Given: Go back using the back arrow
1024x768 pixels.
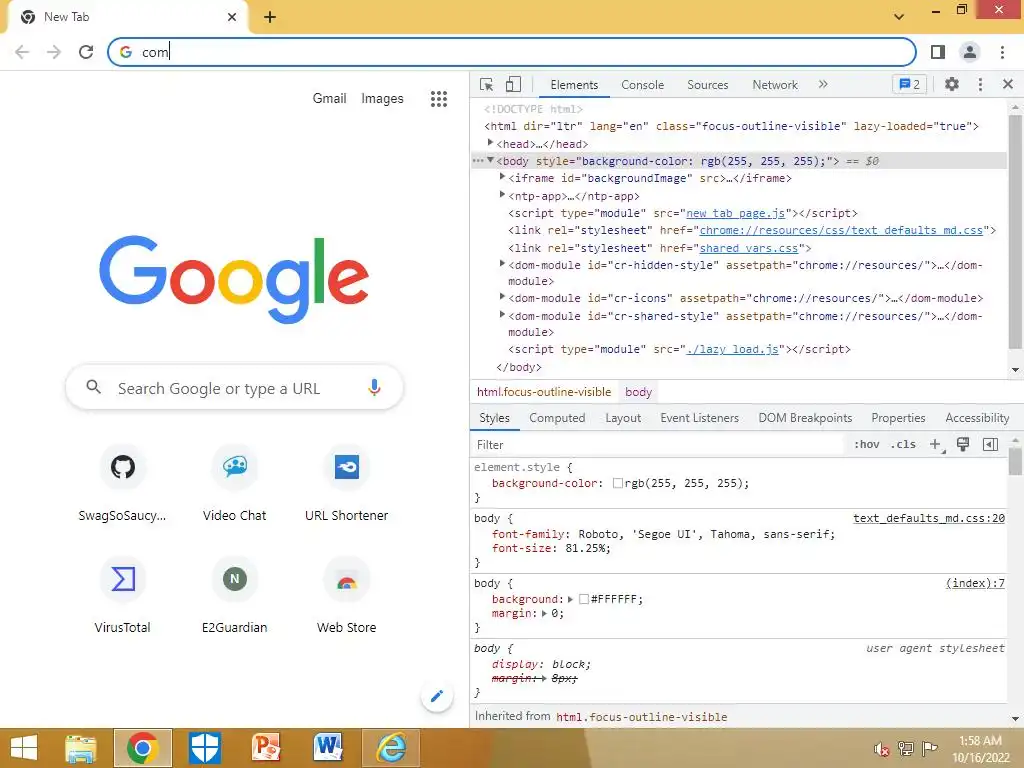Looking at the screenshot, I should click(x=22, y=52).
